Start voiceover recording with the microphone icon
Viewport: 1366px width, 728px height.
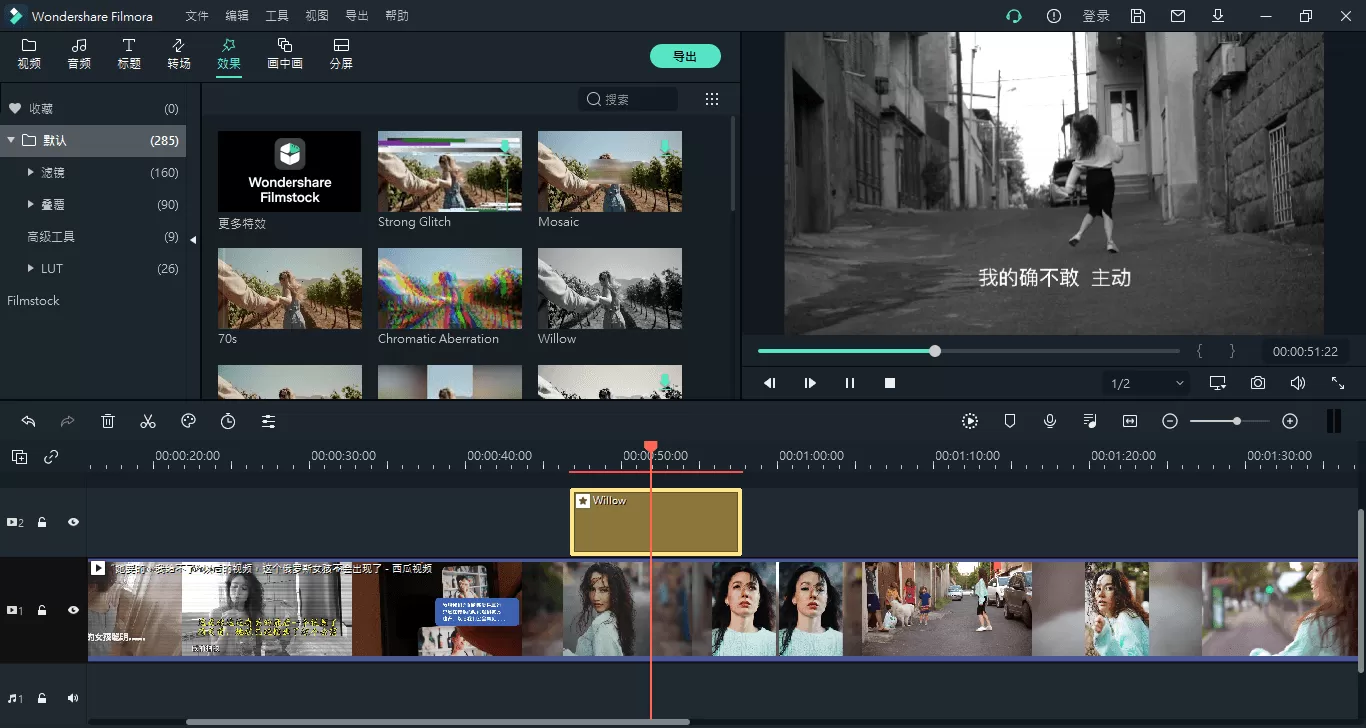pos(1050,421)
